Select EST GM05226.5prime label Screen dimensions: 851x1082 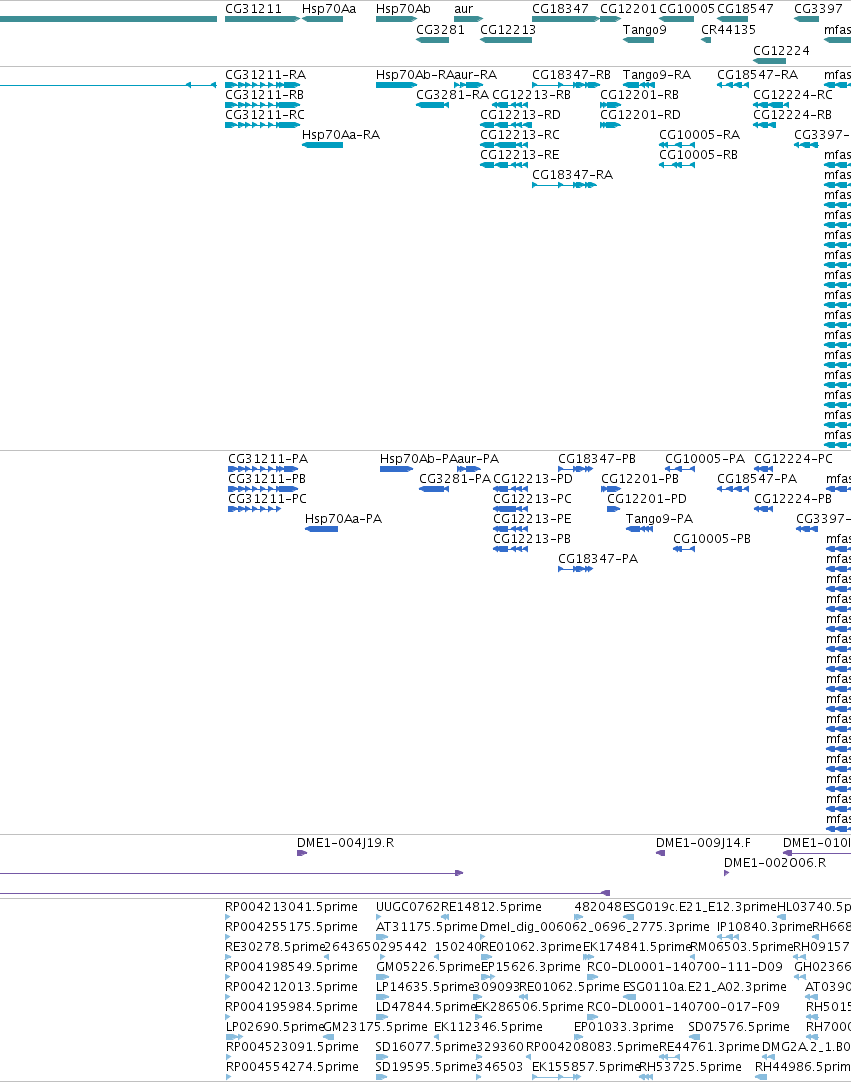tap(428, 967)
